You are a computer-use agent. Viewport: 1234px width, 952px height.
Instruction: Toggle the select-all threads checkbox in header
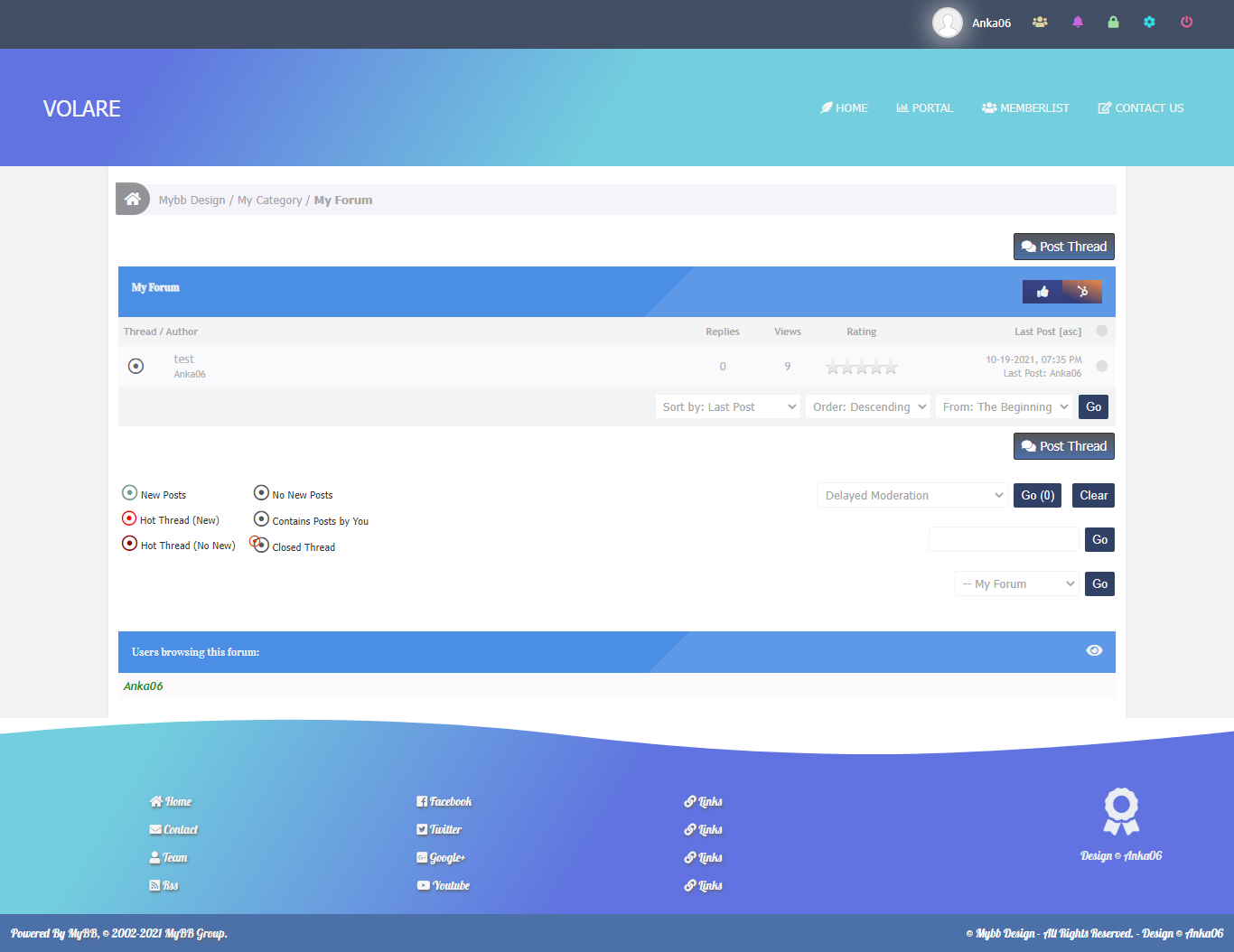click(x=1101, y=331)
